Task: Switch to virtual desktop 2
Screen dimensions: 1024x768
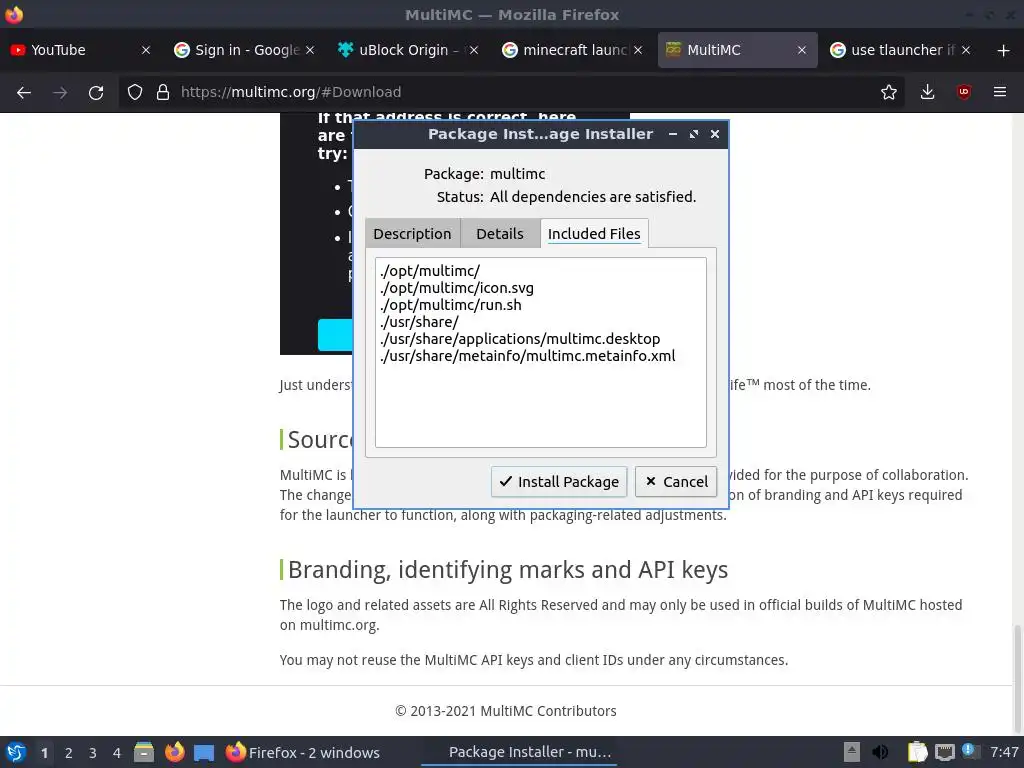Action: (x=69, y=753)
